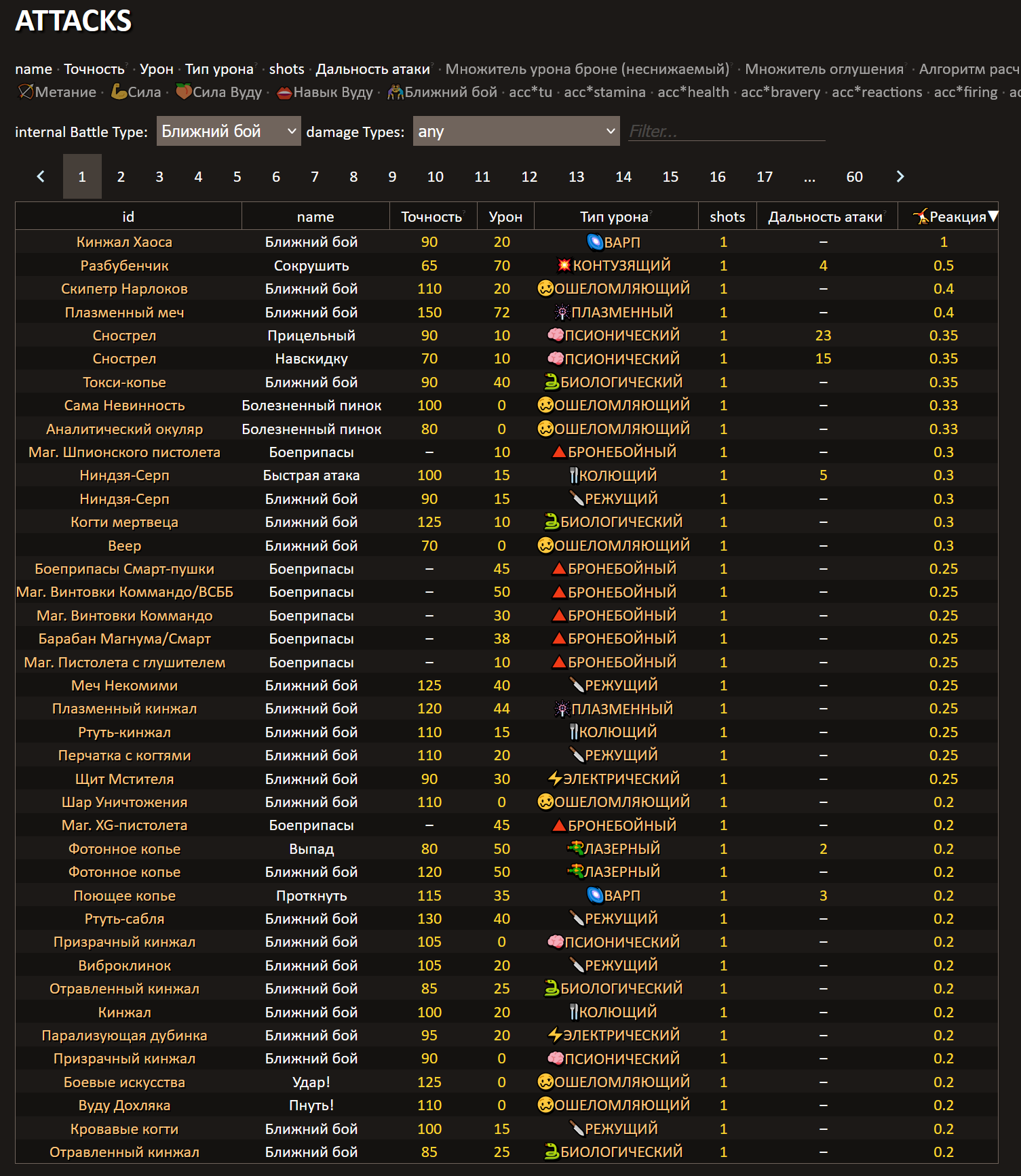Jump to last page 60
The height and width of the screenshot is (1176, 1021).
pos(855,176)
